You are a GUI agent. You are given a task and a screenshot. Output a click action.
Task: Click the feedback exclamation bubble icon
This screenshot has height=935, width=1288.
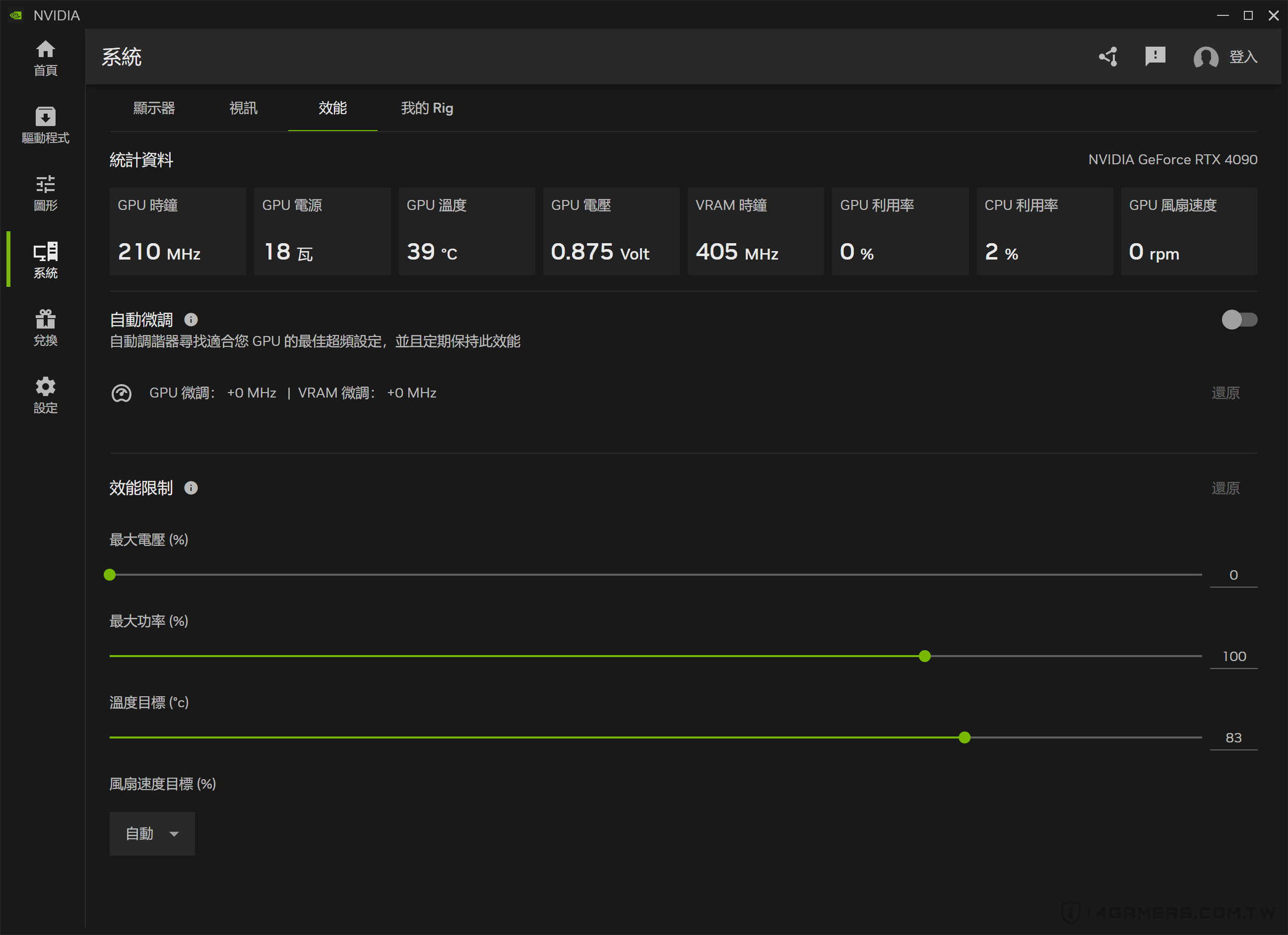pyautogui.click(x=1155, y=56)
